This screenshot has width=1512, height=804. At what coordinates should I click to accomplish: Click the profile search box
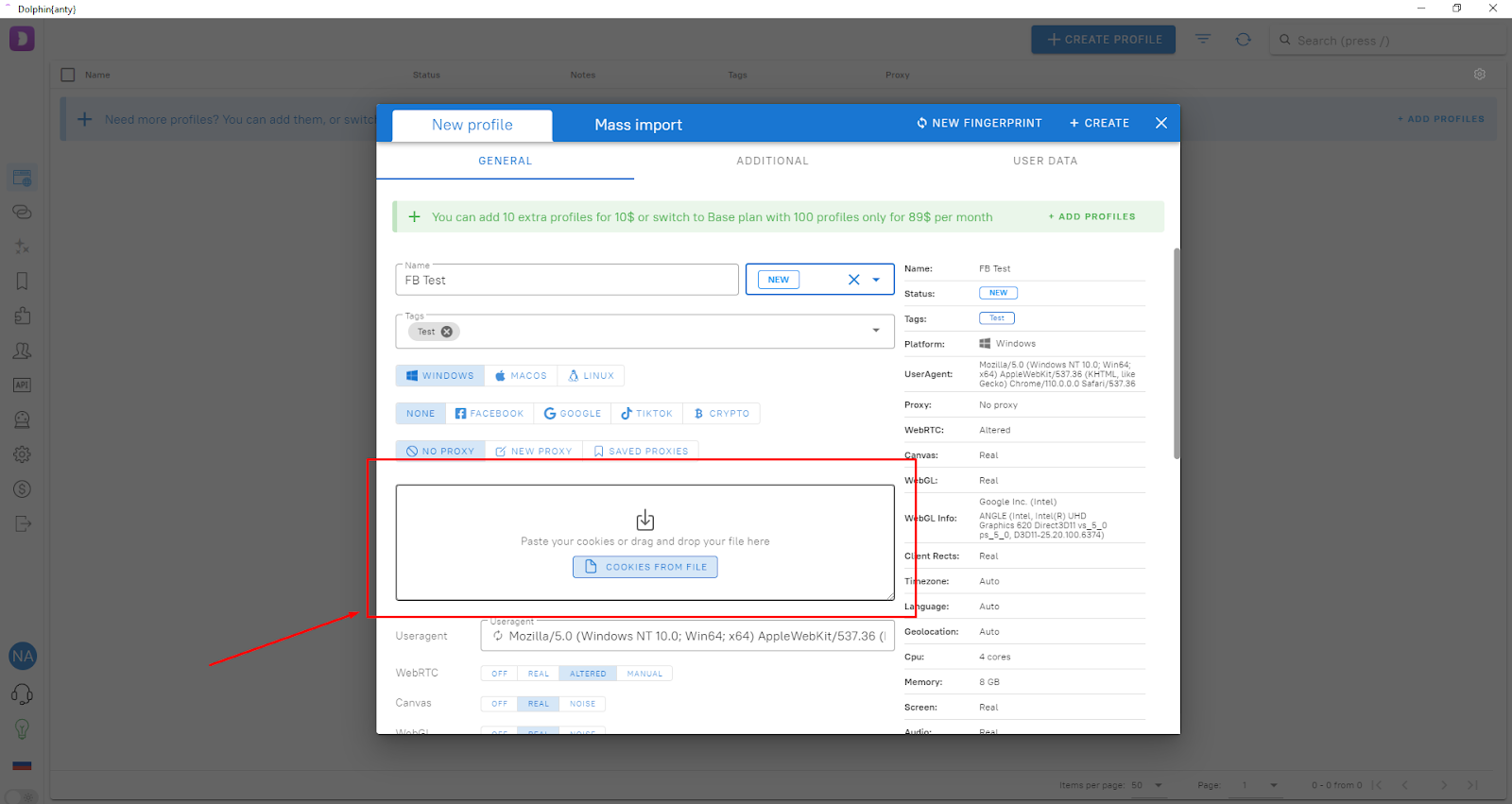tap(1389, 40)
